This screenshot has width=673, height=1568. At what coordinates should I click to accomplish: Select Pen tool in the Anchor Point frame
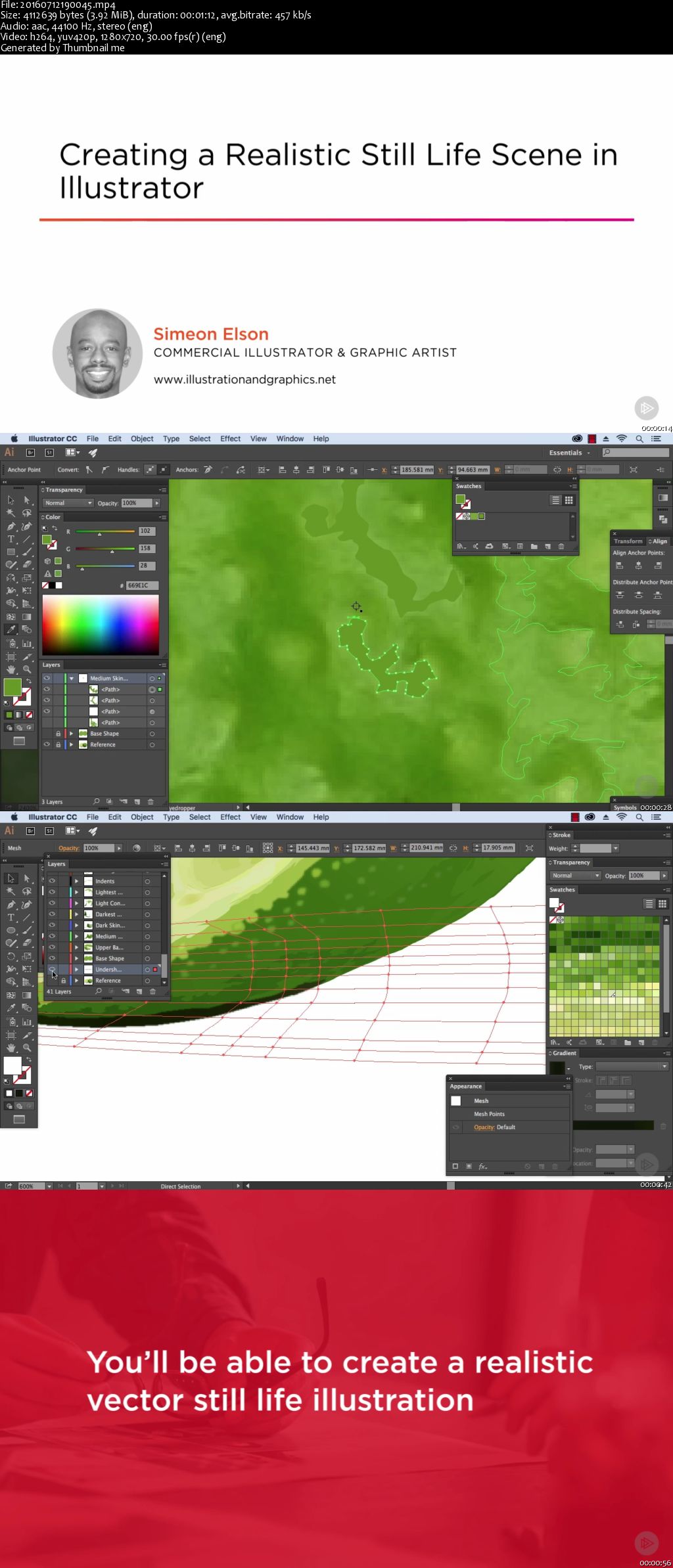coord(11,526)
